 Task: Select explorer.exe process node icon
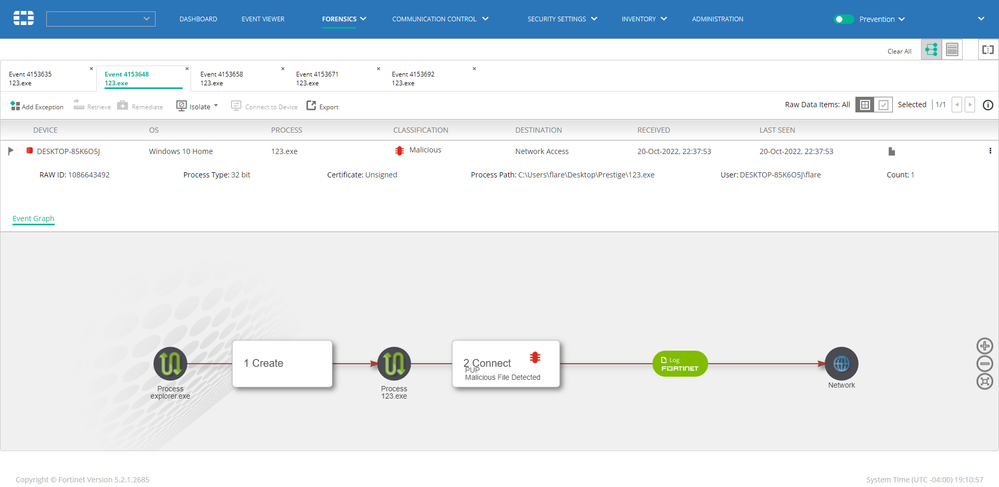[x=170, y=364]
